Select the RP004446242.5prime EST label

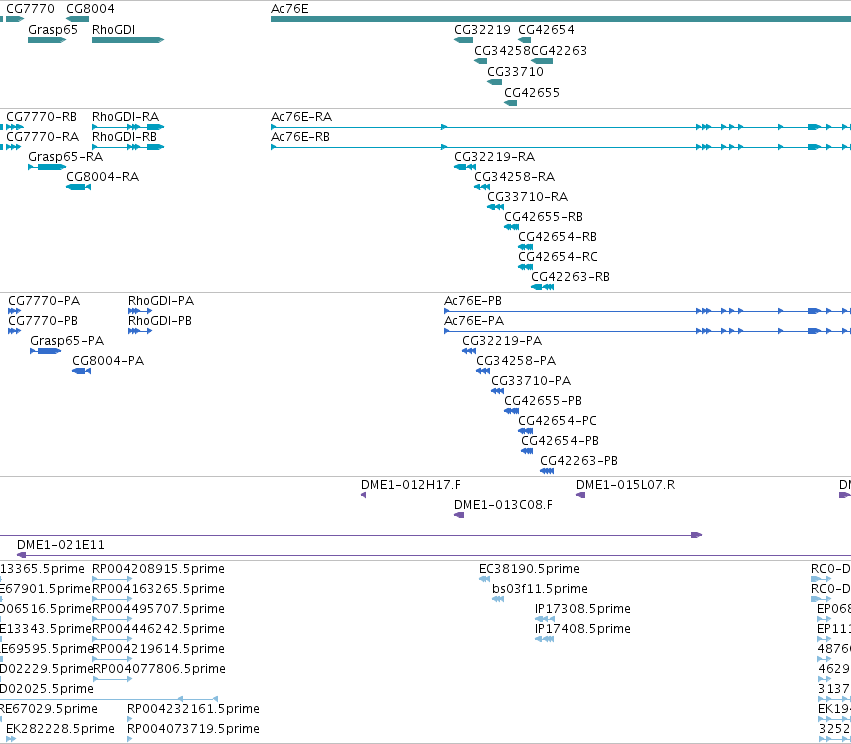[x=158, y=629]
